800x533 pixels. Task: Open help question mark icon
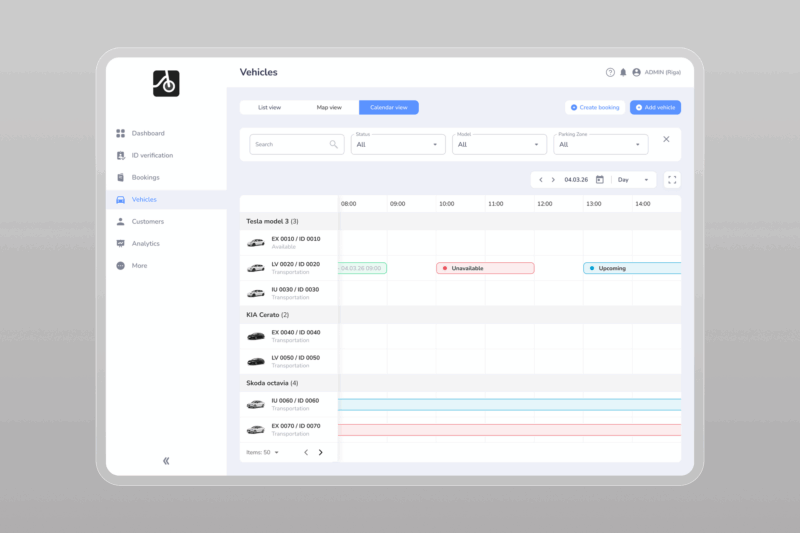610,72
